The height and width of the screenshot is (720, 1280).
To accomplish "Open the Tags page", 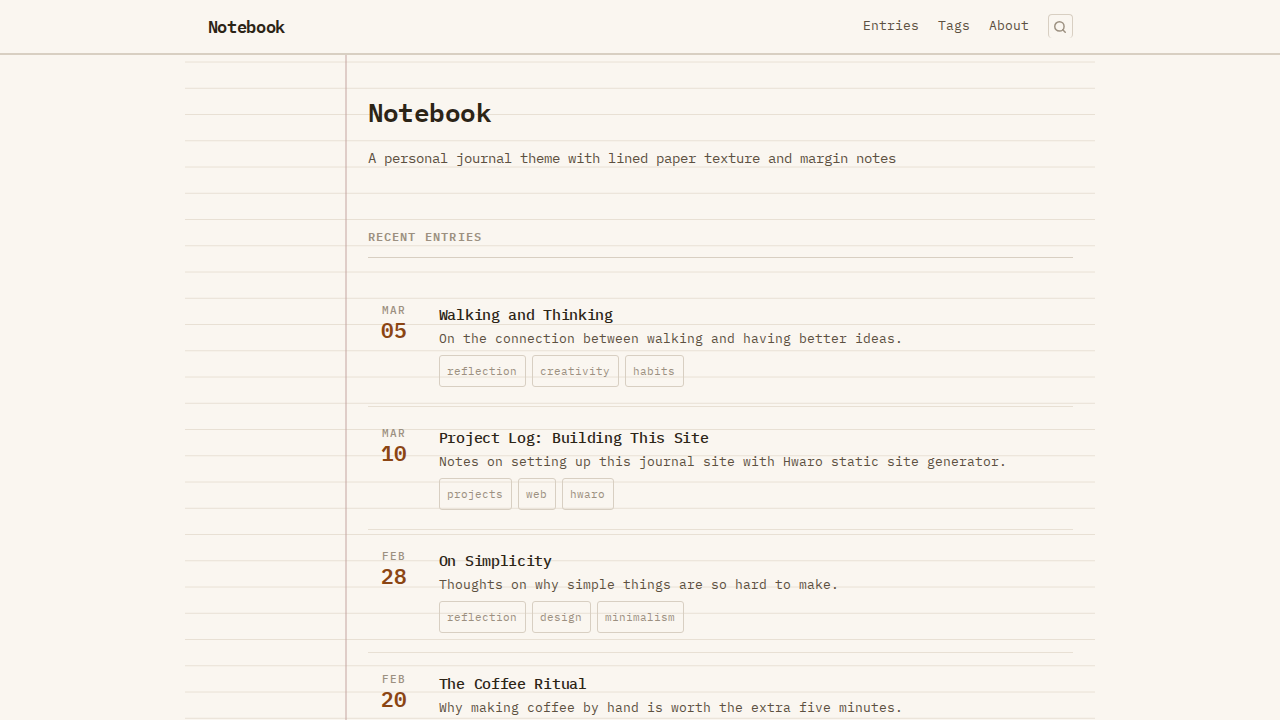I will click(x=953, y=25).
